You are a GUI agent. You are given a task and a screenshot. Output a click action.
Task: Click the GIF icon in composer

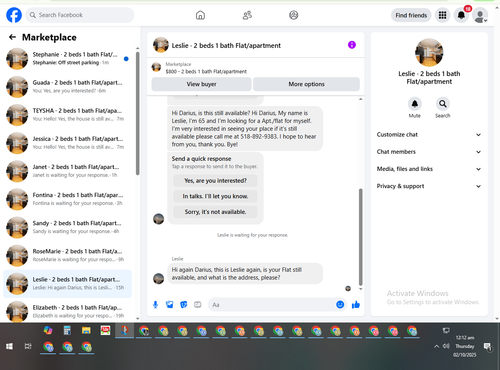(198, 305)
